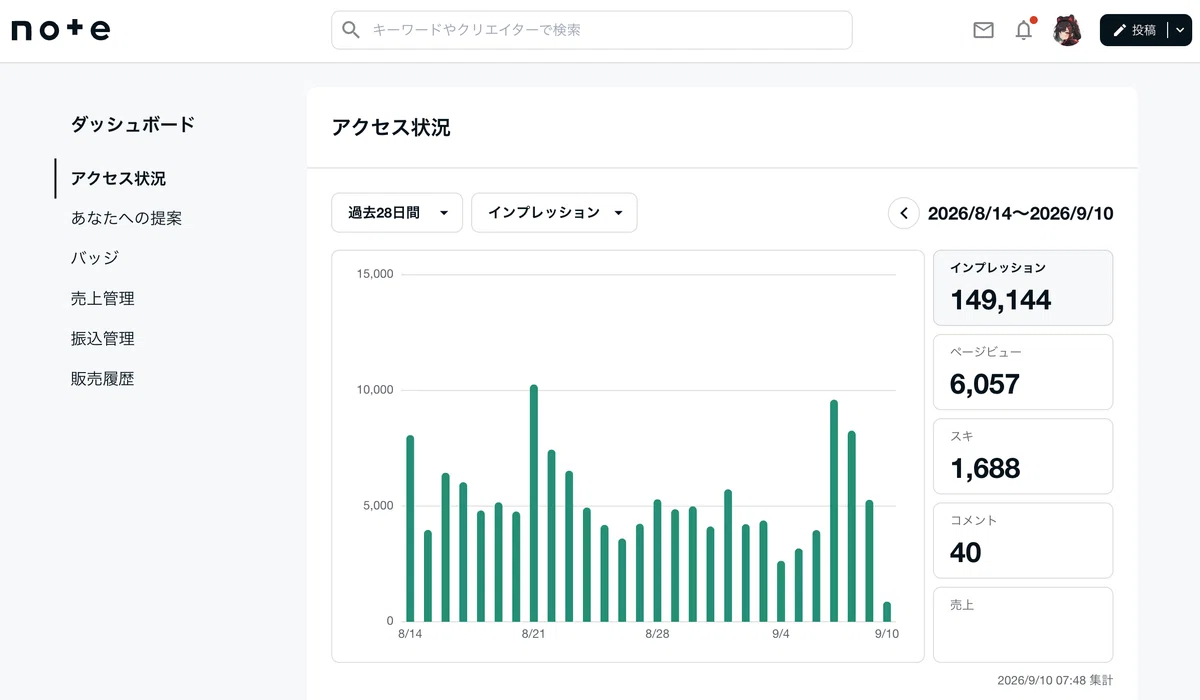Viewport: 1200px width, 700px height.
Task: Open バッジ in sidebar
Action: point(95,258)
